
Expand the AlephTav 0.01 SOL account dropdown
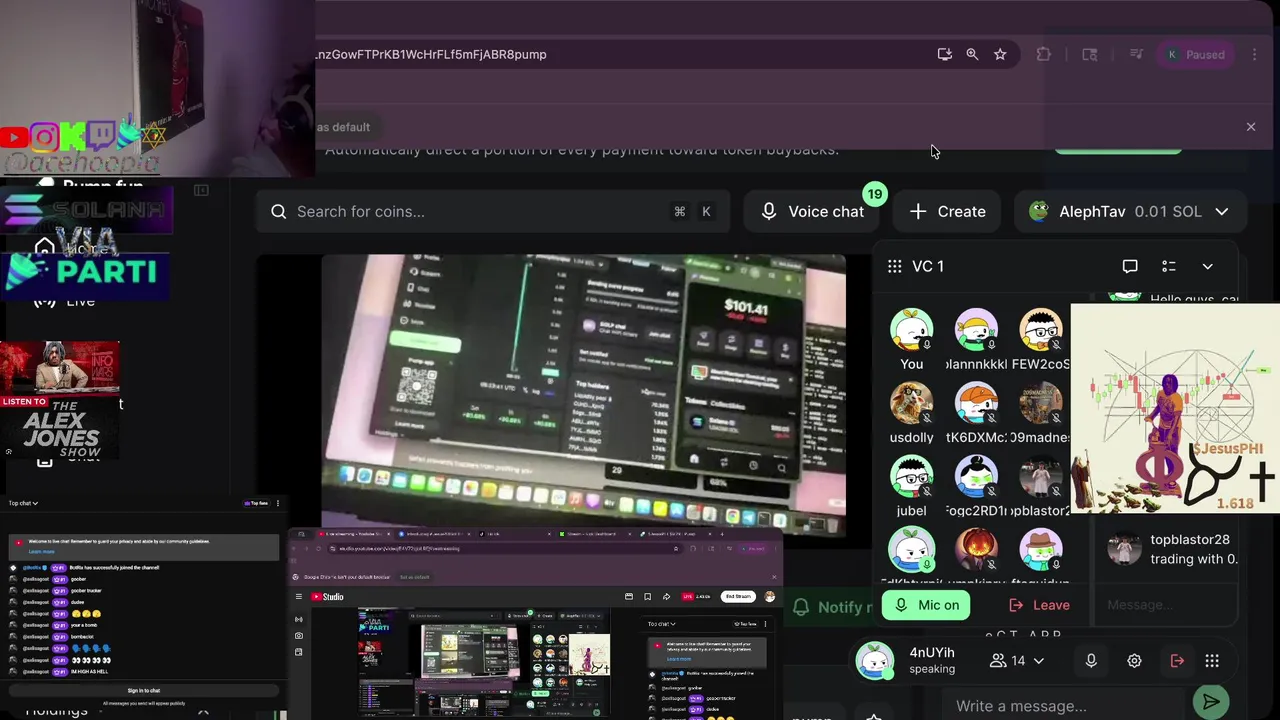coord(1132,211)
